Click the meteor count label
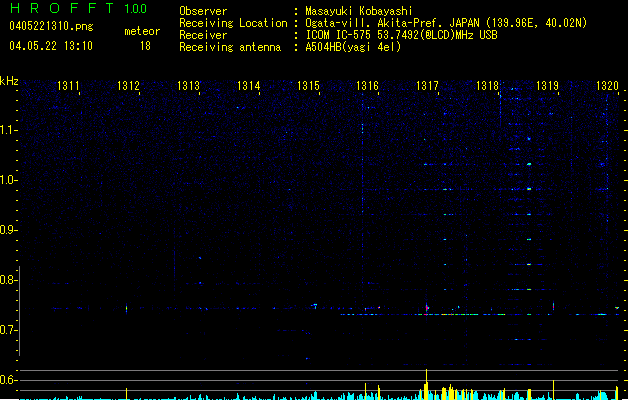The image size is (629, 400). coord(142,31)
